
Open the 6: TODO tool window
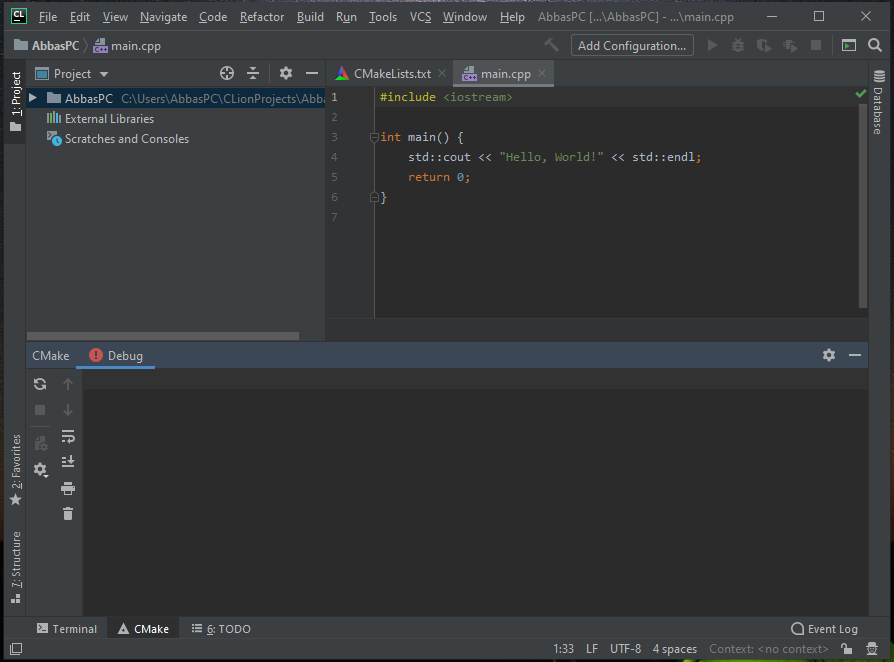click(x=221, y=628)
